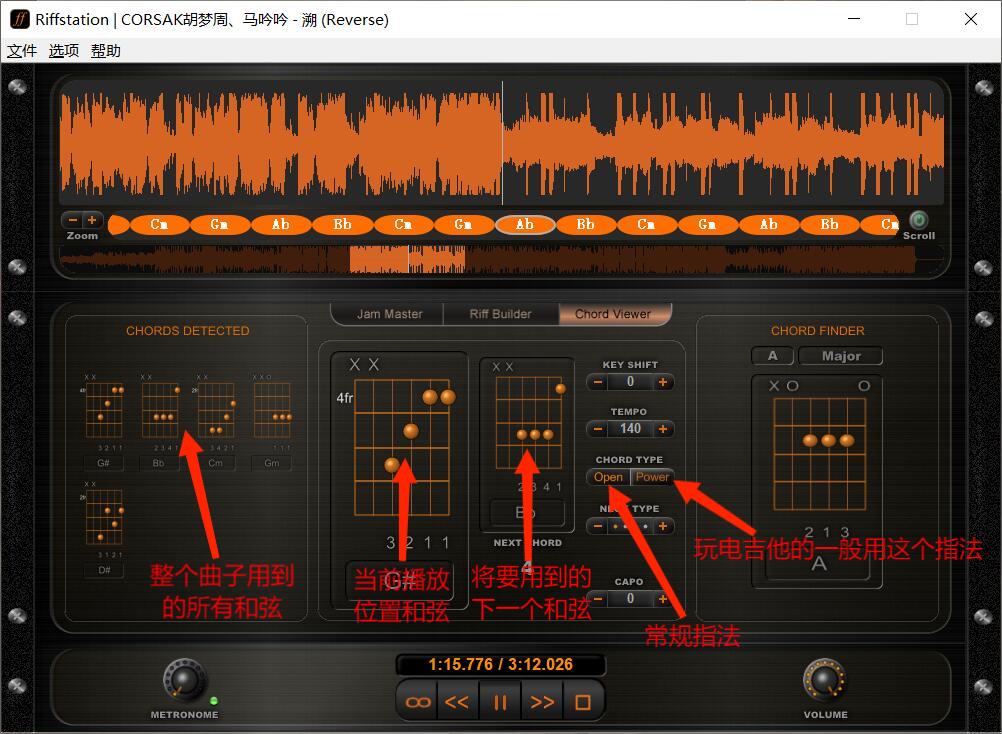Image resolution: width=1002 pixels, height=734 pixels.
Task: Click the Next Type plus button
Action: [663, 526]
